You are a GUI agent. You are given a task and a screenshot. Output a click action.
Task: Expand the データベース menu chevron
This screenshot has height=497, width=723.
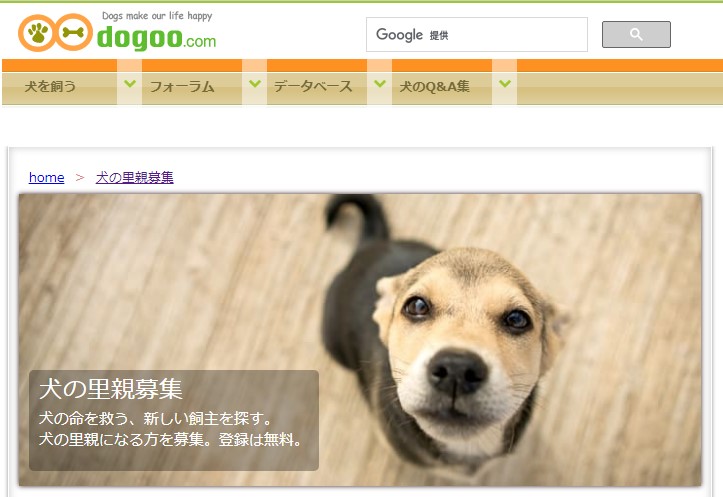point(379,83)
